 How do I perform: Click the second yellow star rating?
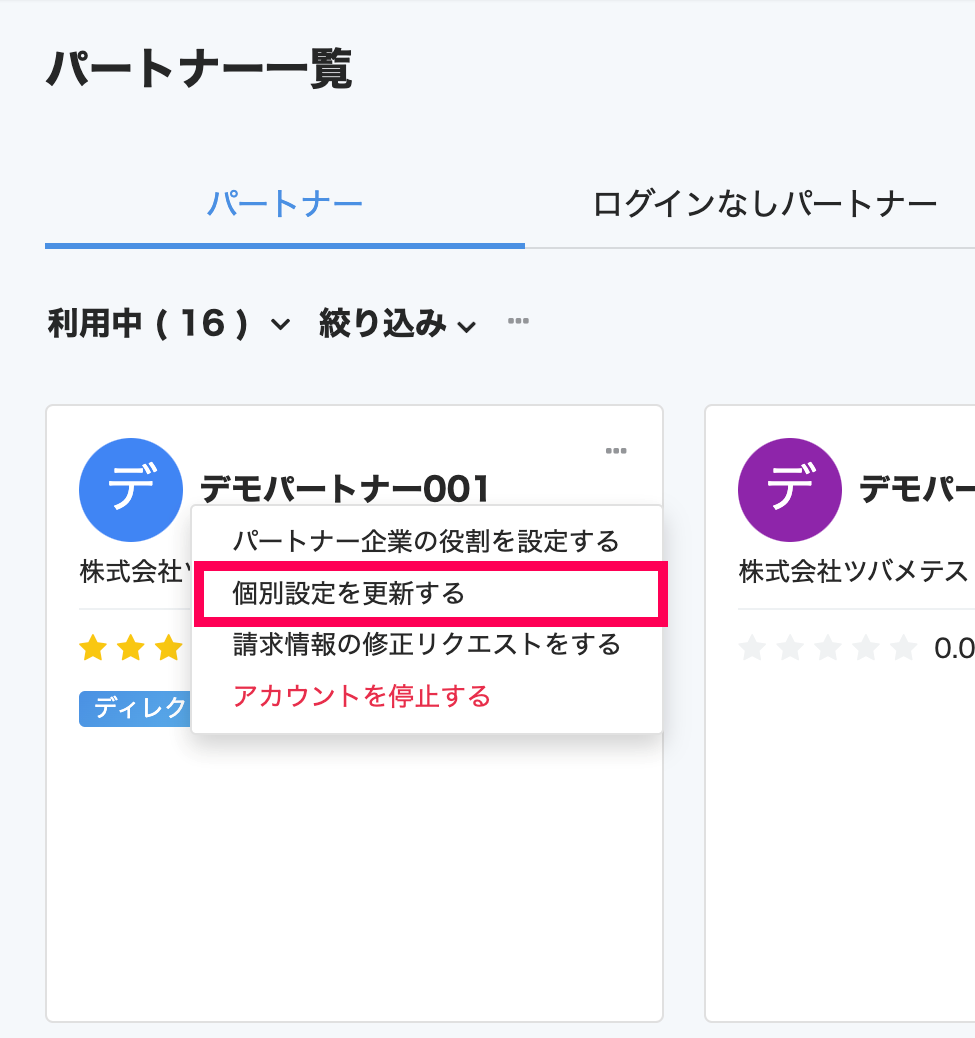click(x=131, y=647)
